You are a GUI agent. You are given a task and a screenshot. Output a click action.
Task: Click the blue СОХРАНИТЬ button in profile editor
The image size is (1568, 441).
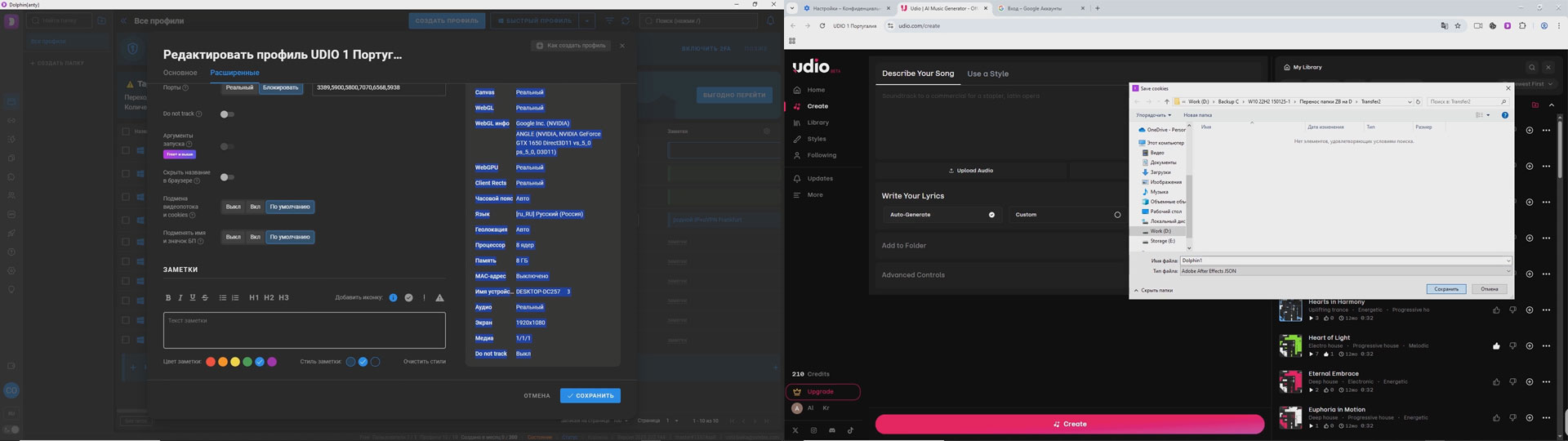coord(590,395)
